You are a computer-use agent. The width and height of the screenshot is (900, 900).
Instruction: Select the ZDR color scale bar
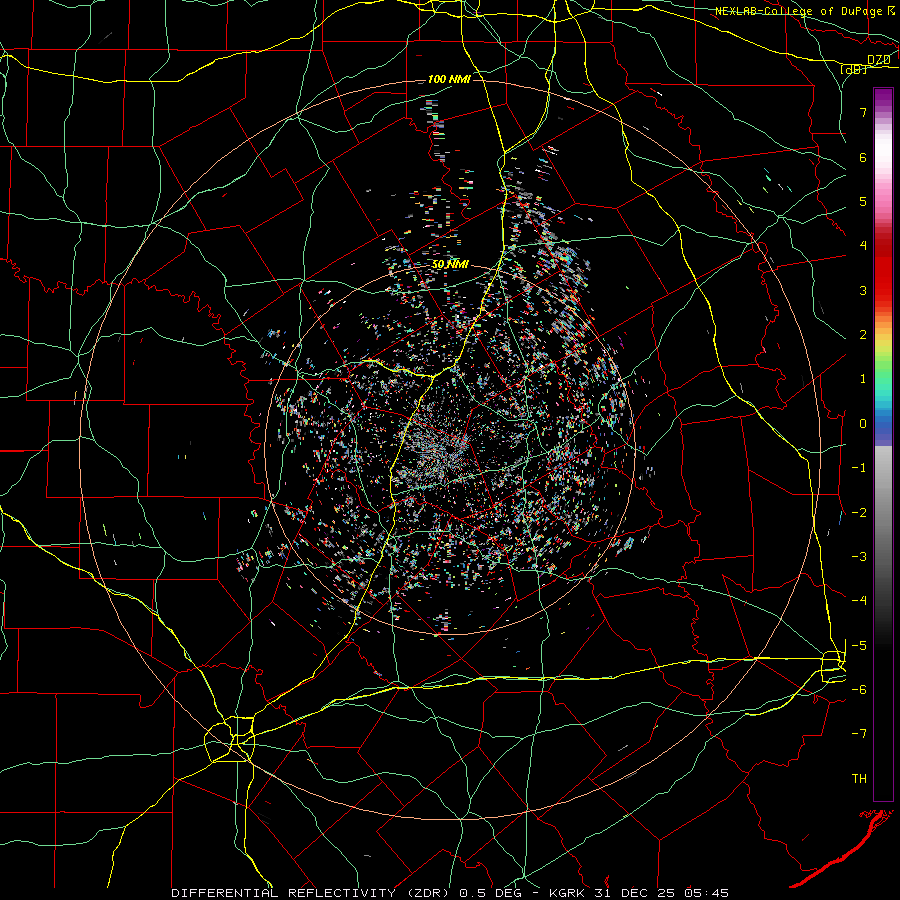[x=883, y=444]
